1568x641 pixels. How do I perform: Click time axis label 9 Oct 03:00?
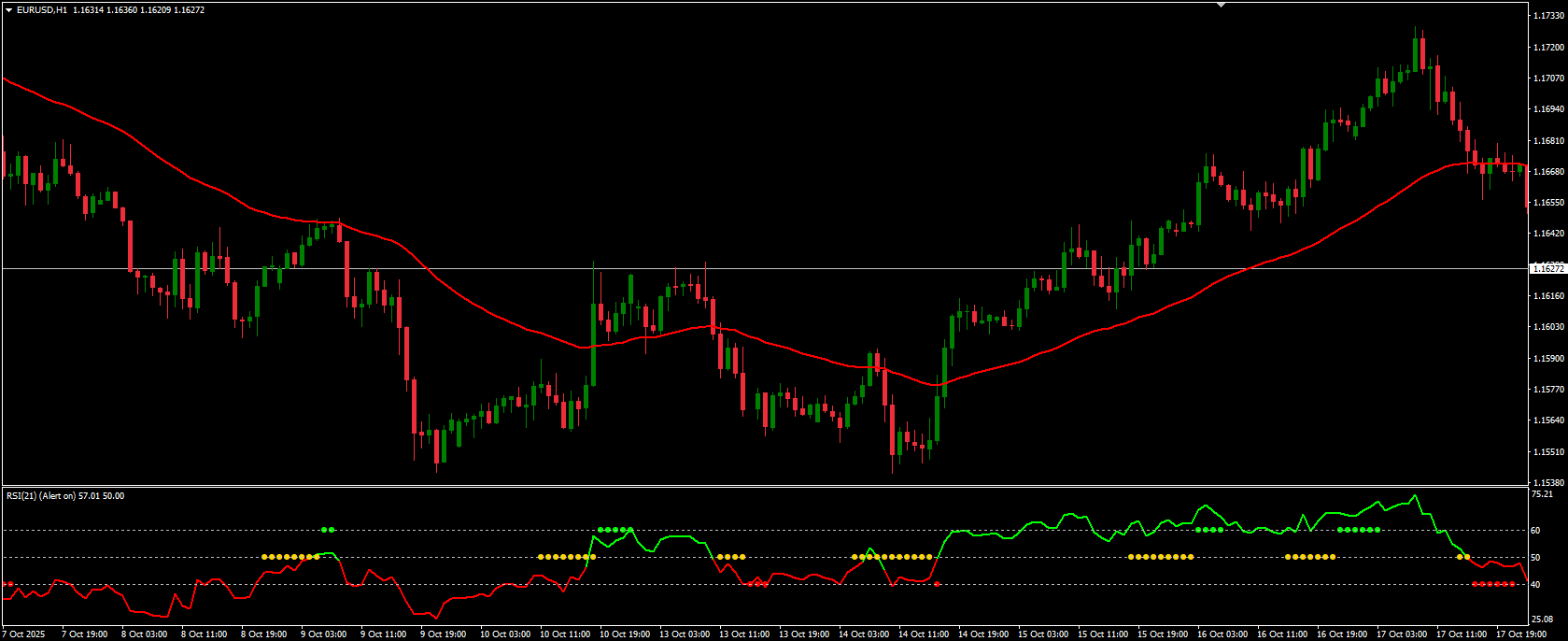323,634
